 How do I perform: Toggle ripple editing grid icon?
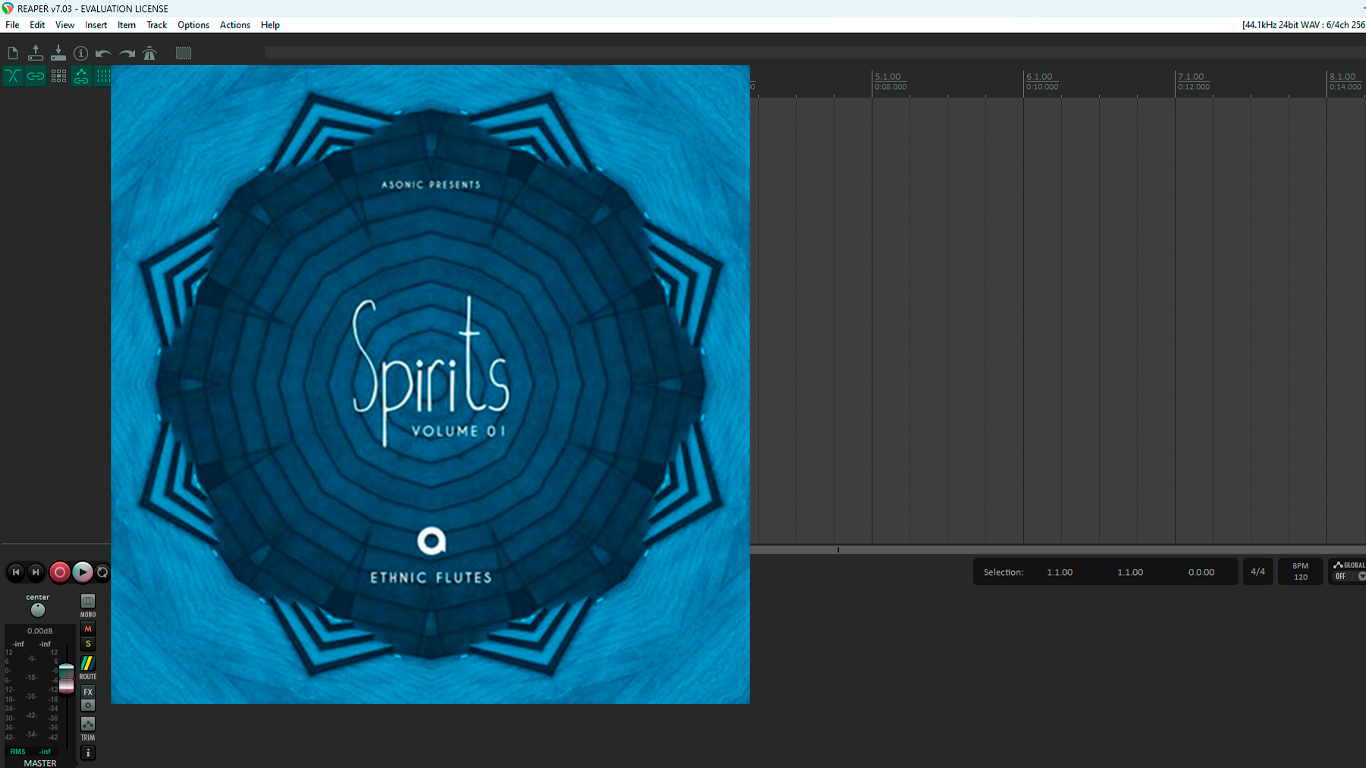(58, 76)
